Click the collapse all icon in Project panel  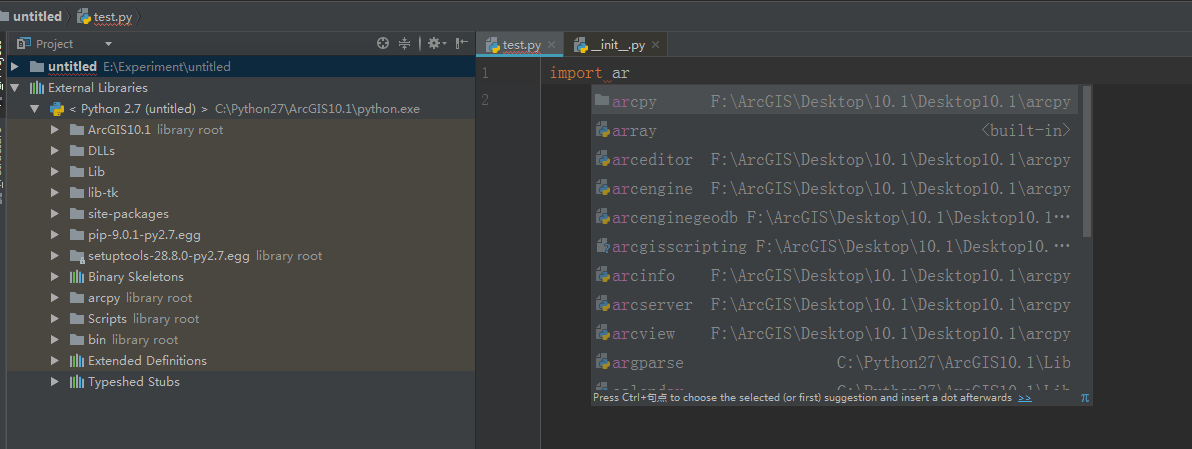405,43
